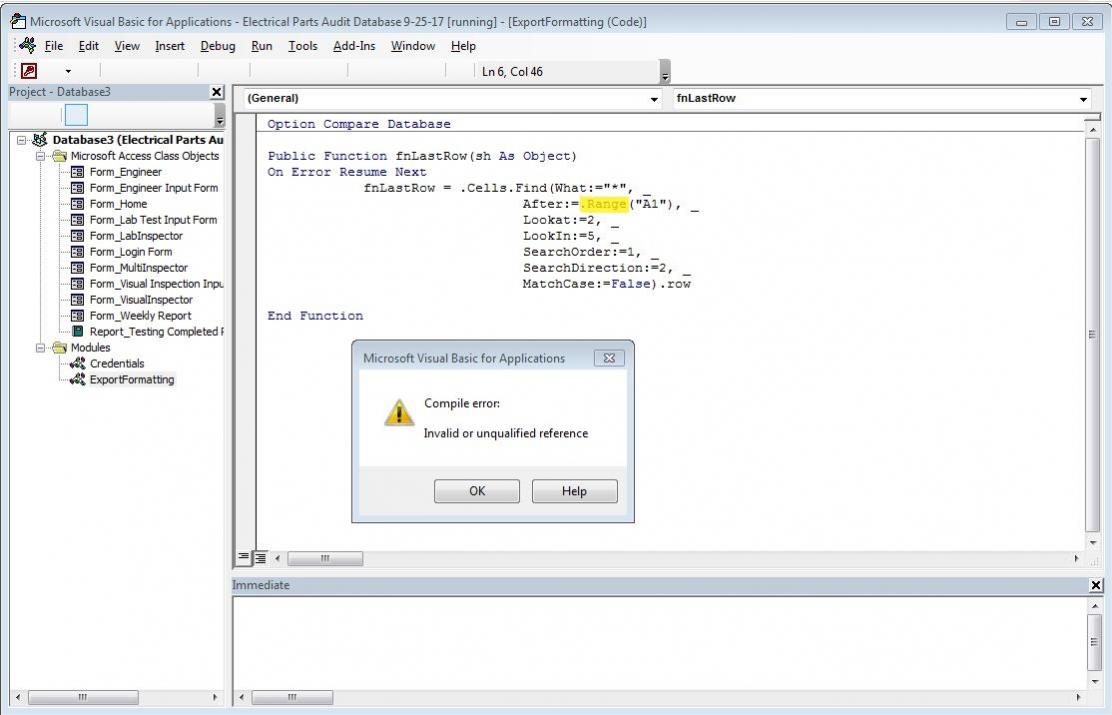This screenshot has height=715, width=1112.
Task: Click the VBA code window icon beside File
Action: point(28,45)
